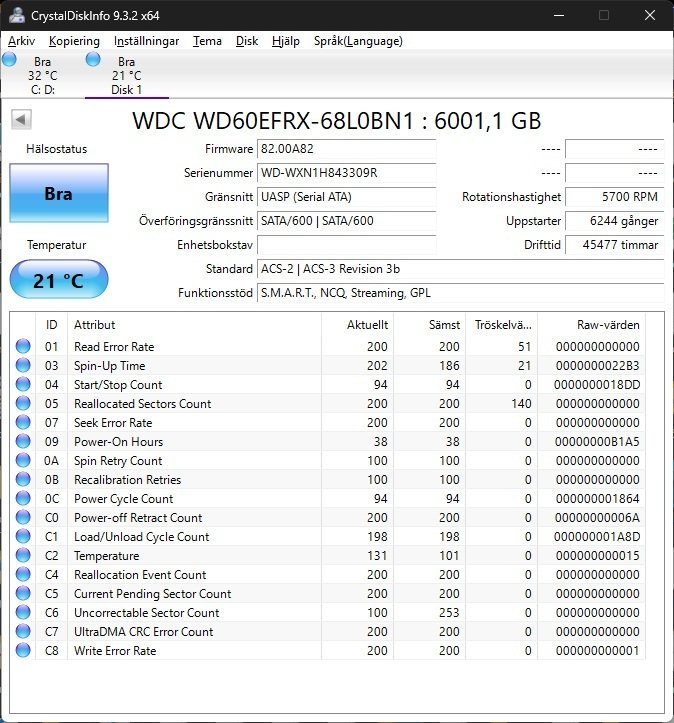Viewport: 674px width, 723px height.
Task: Click the previous disk arrow button
Action: [21, 119]
